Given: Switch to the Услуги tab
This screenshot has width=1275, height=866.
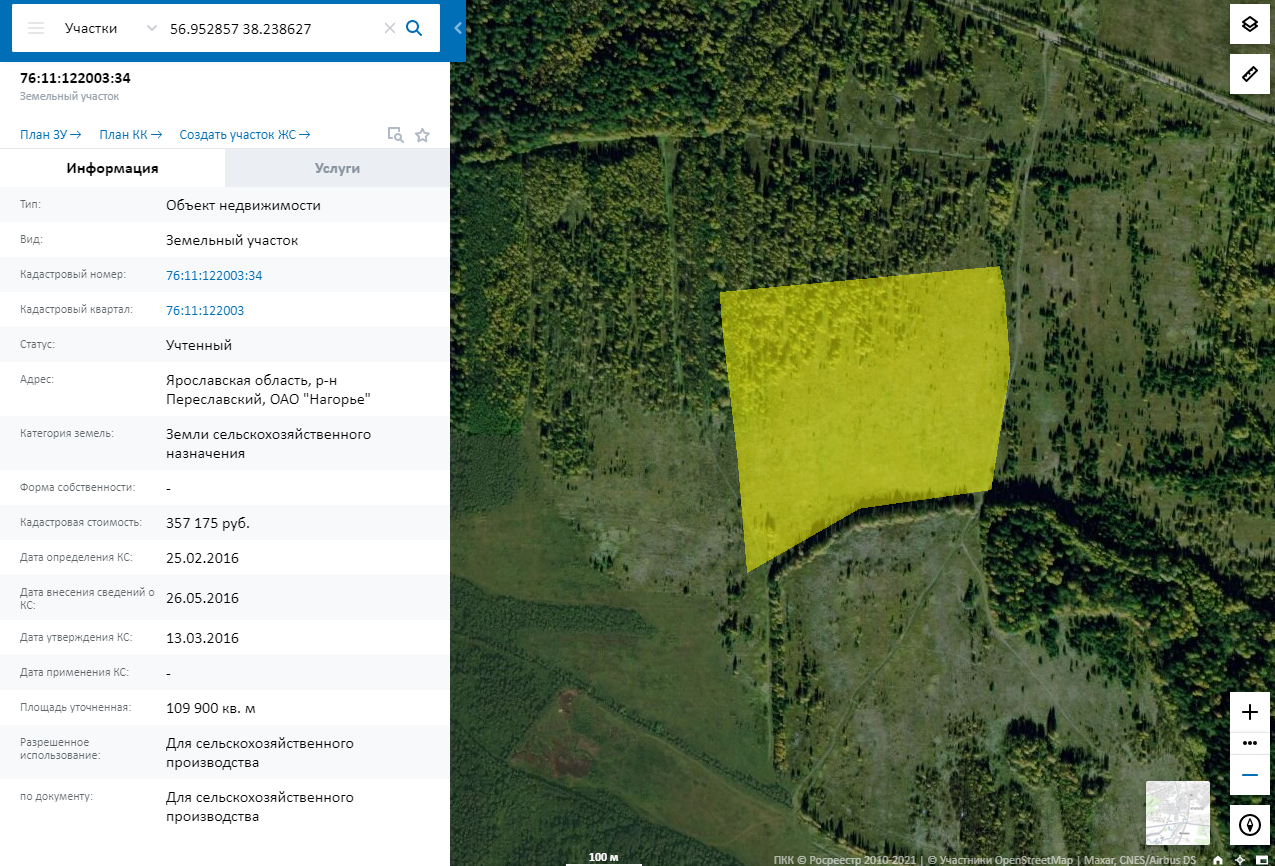Looking at the screenshot, I should (337, 168).
